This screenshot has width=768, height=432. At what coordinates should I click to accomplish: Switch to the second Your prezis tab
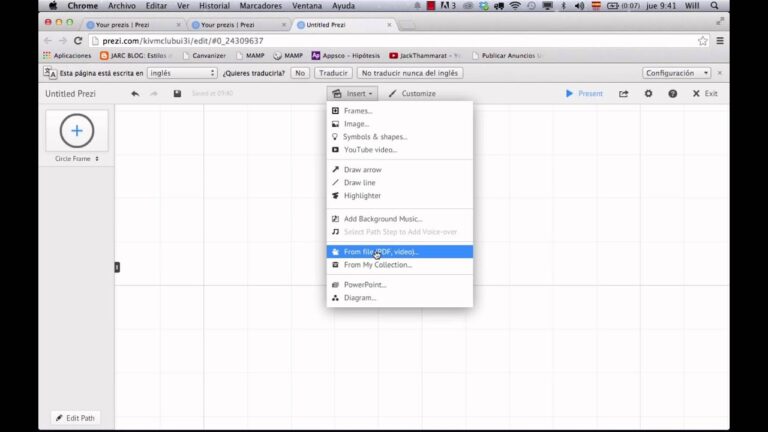coord(239,24)
